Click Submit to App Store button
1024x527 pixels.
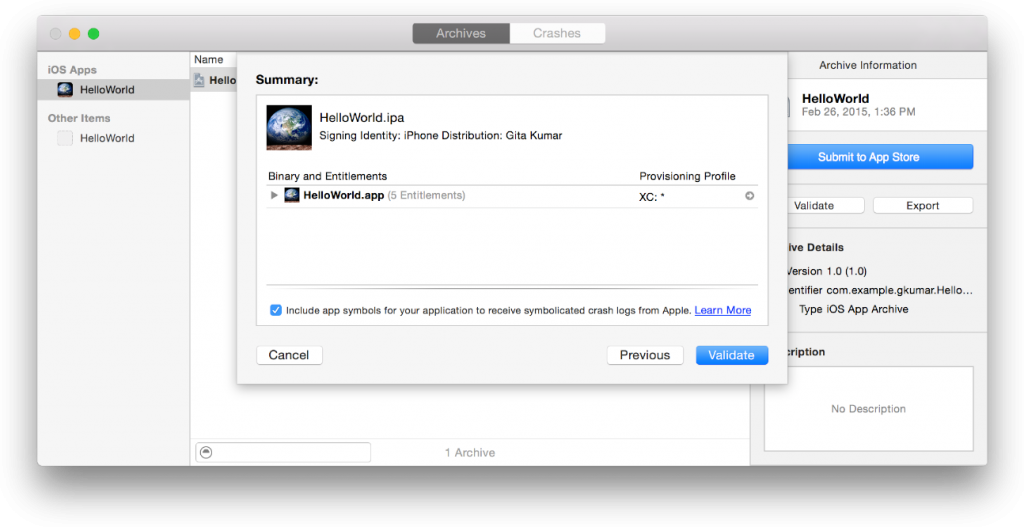(880, 157)
